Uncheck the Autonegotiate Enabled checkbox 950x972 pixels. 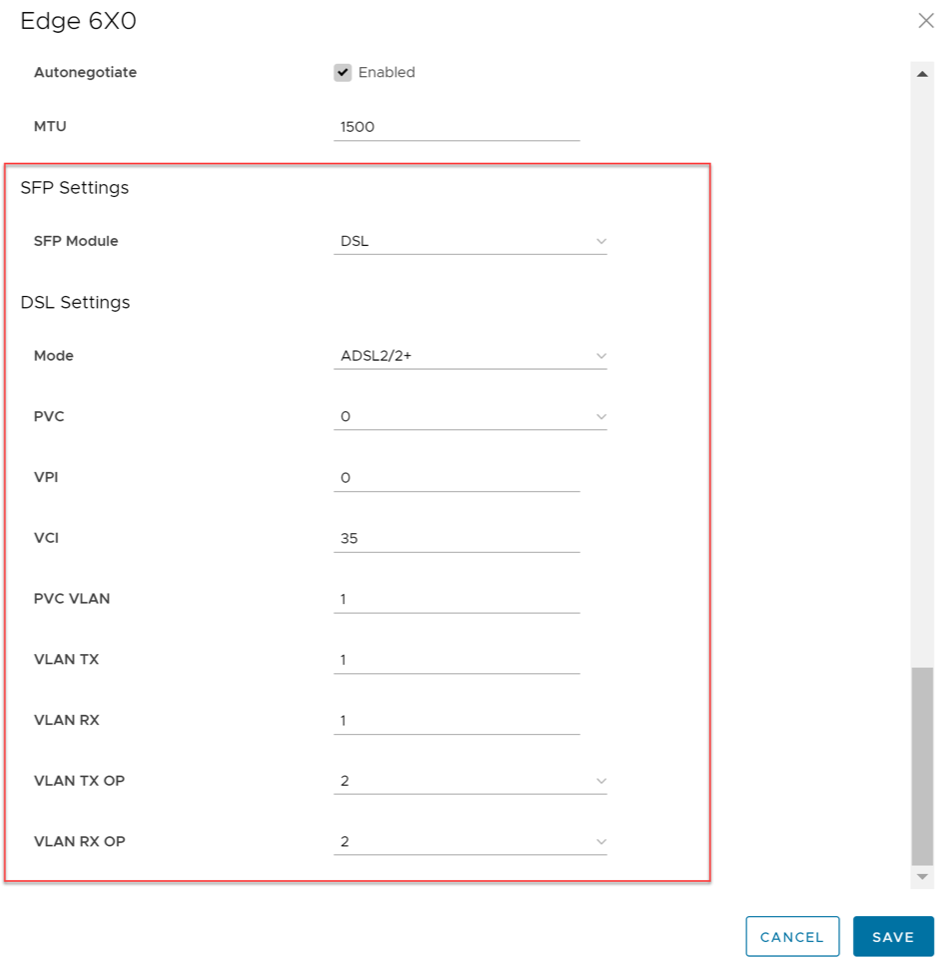coord(343,73)
